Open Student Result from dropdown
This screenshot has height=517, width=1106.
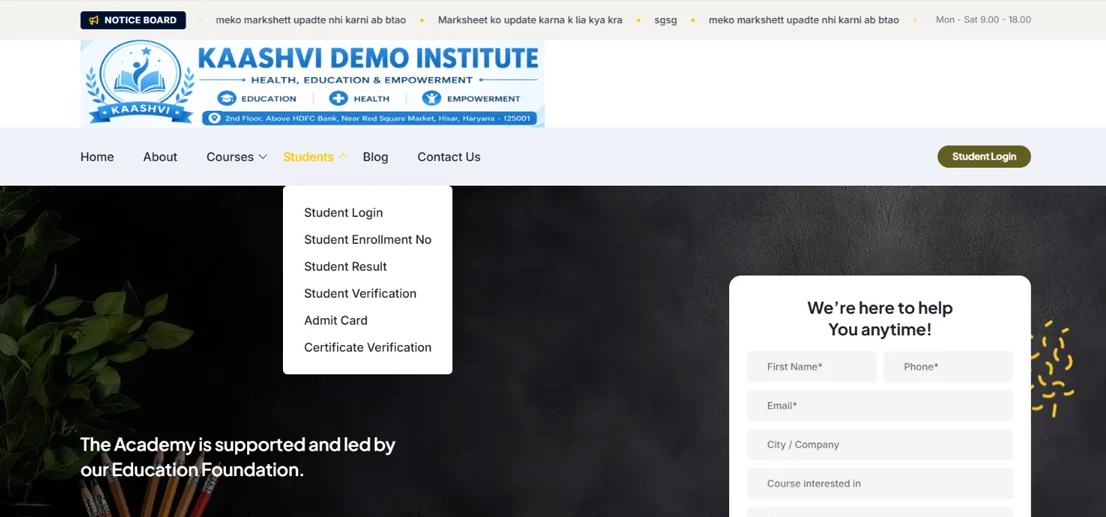(346, 266)
